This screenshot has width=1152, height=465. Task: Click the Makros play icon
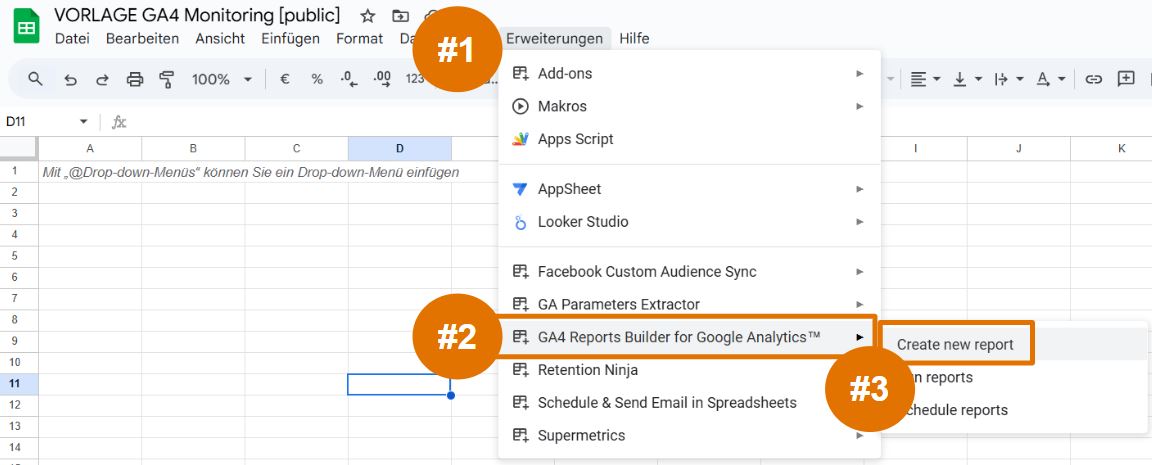tap(520, 106)
